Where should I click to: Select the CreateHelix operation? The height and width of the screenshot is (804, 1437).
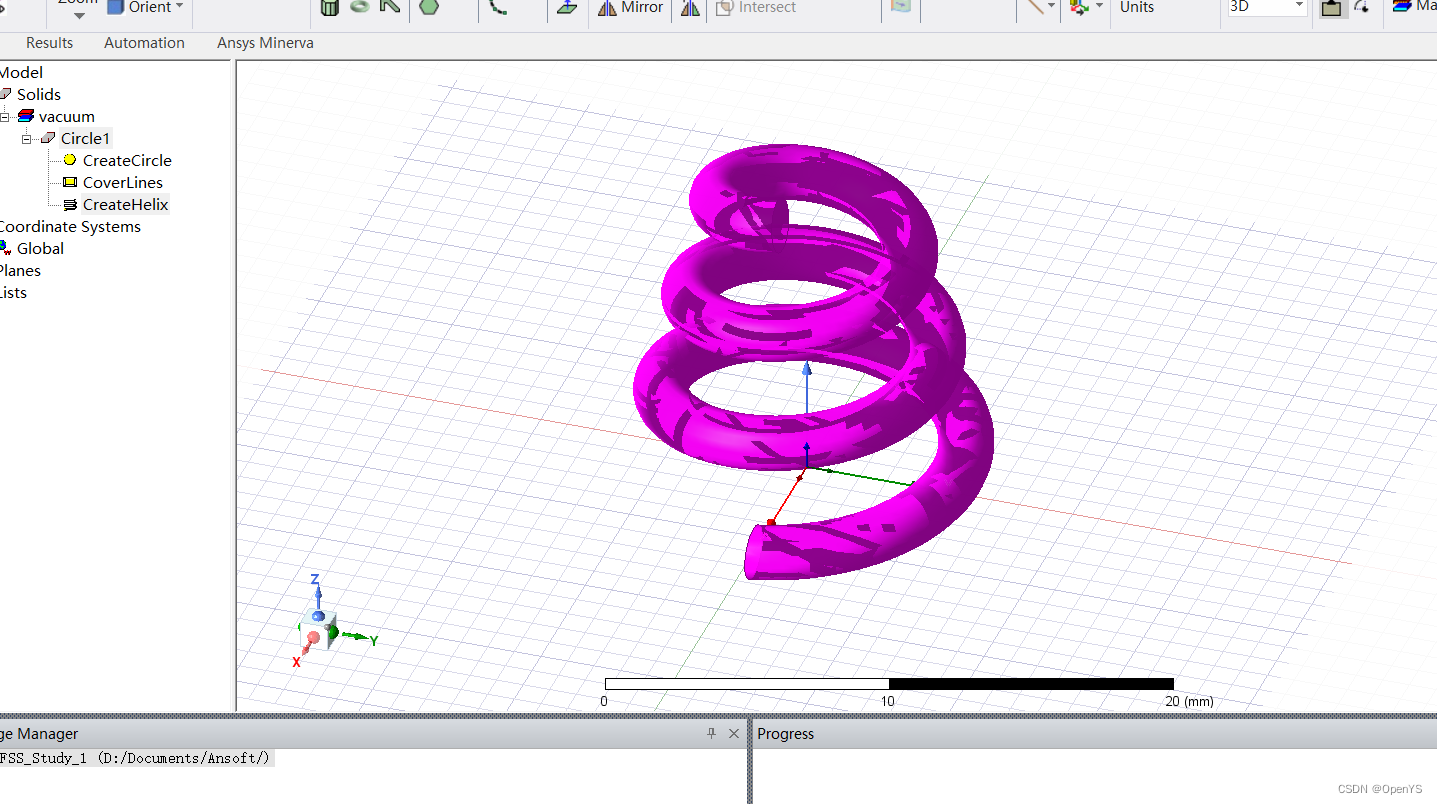(x=125, y=204)
